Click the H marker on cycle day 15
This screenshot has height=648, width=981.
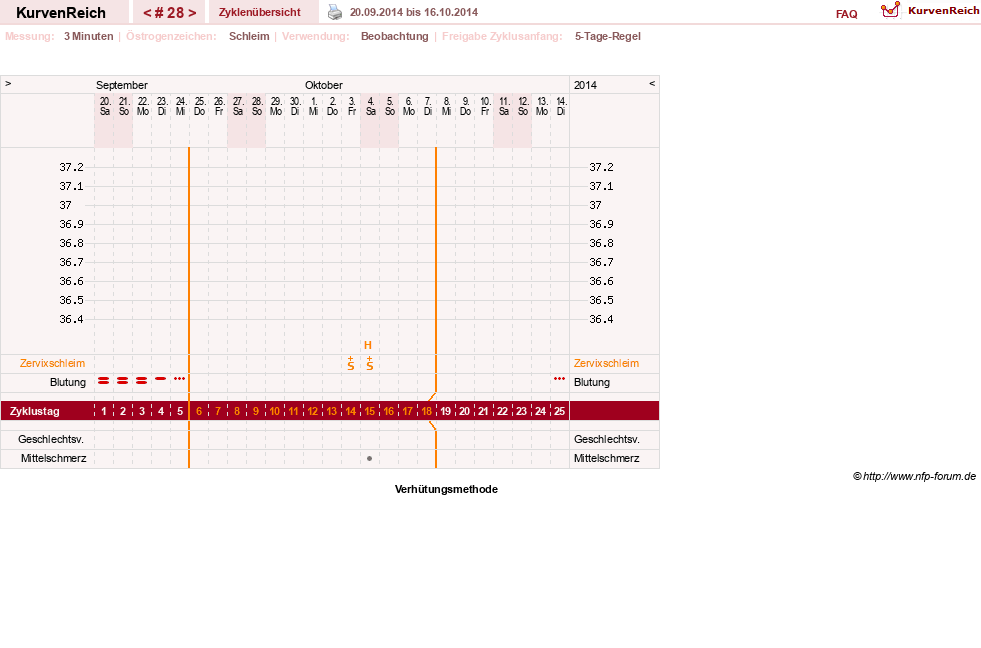pos(368,345)
